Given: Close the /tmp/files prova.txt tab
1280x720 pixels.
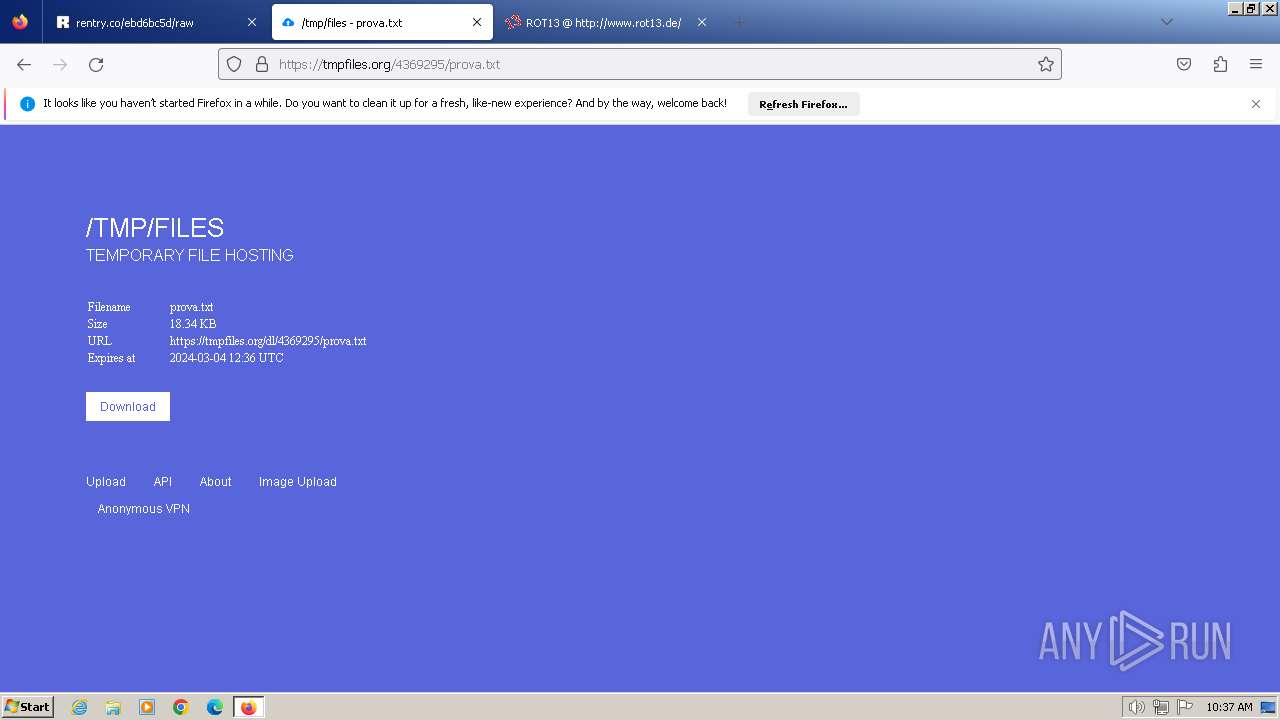Looking at the screenshot, I should [x=477, y=22].
